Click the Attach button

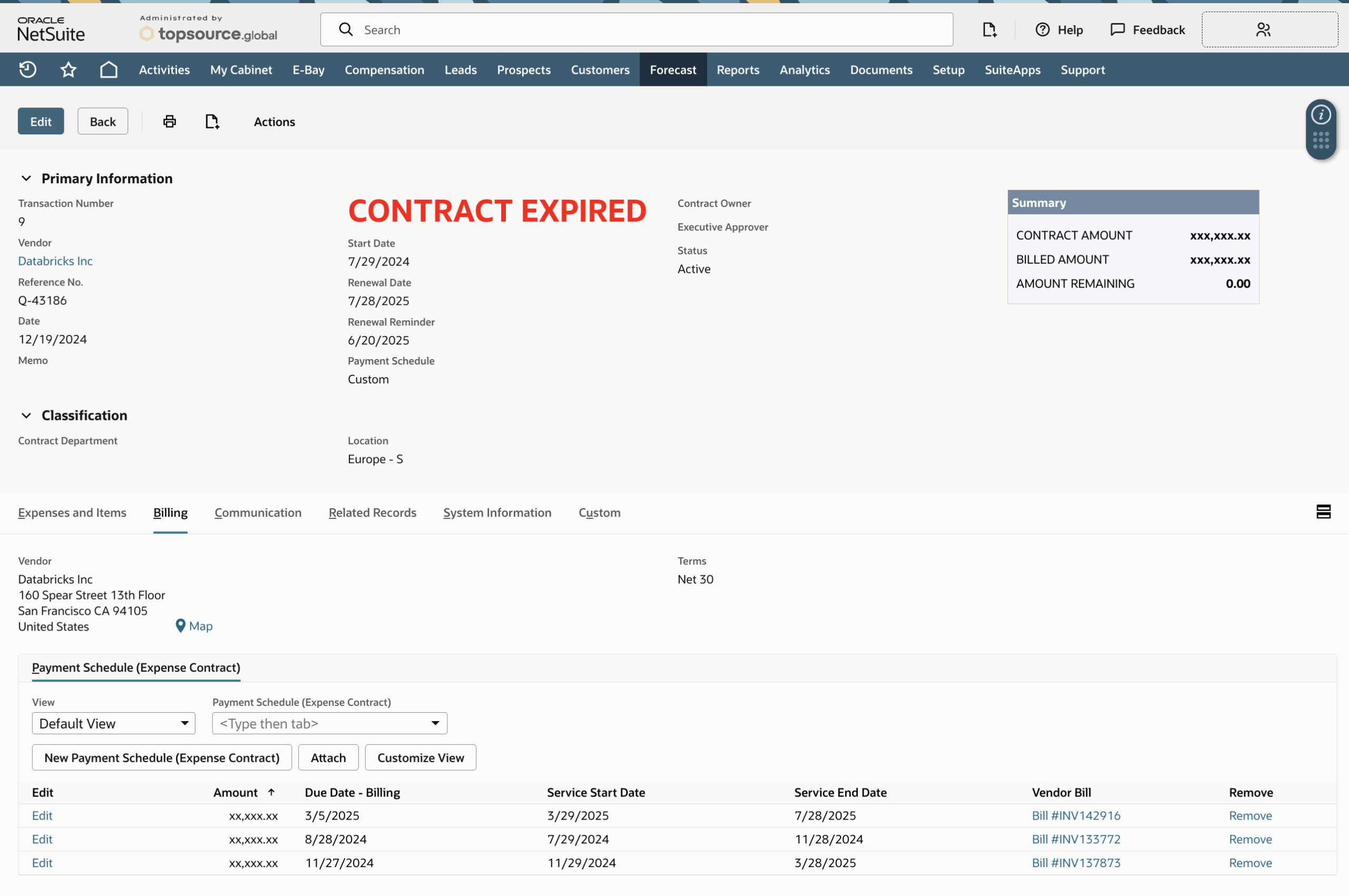[329, 759]
